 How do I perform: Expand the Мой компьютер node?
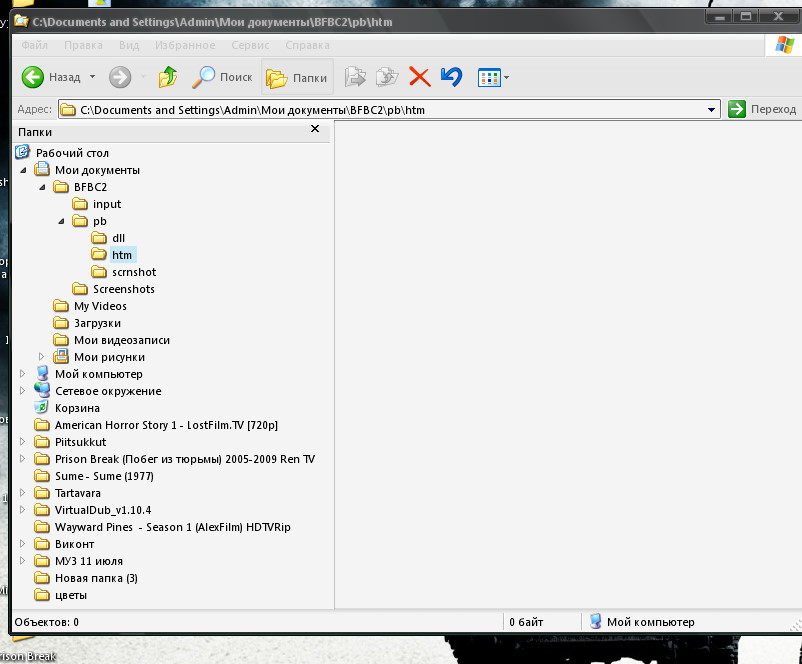tap(23, 373)
